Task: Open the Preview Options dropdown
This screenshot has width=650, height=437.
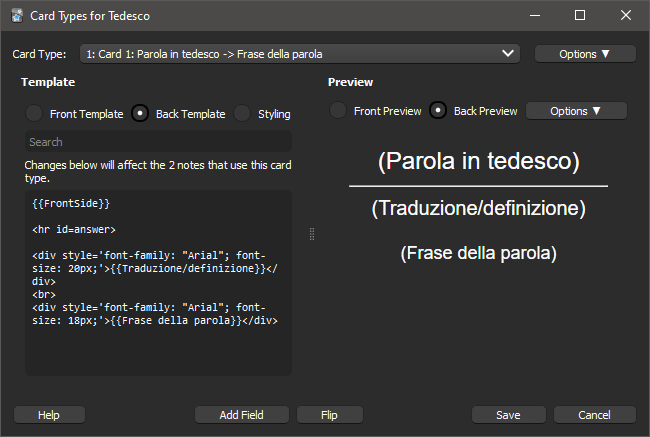Action: point(576,111)
